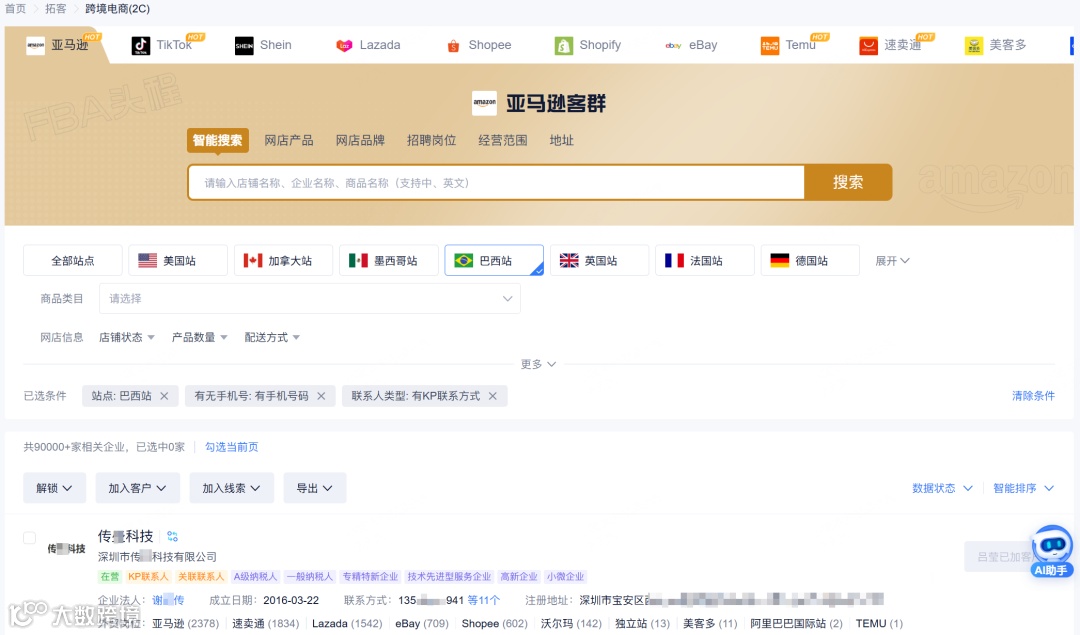Open the 智能排序 sort dropdown
This screenshot has width=1080, height=635.
click(x=1024, y=488)
